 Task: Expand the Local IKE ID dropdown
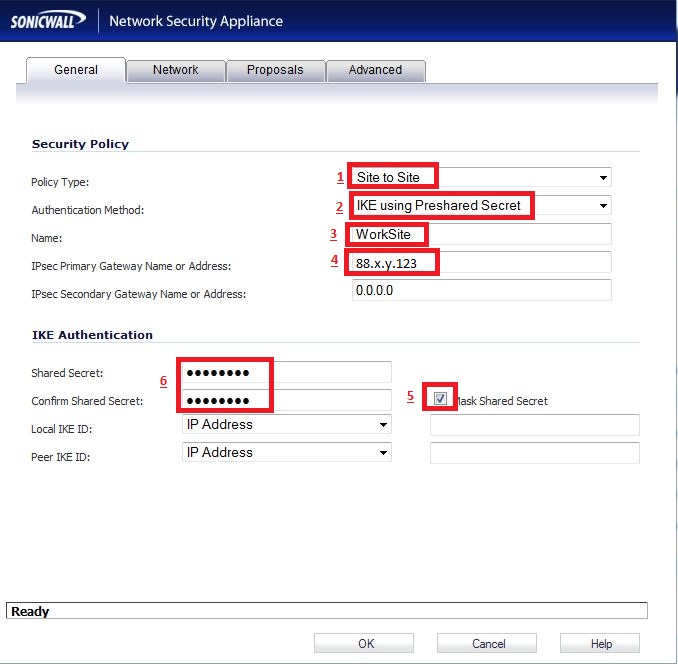pyautogui.click(x=285, y=425)
